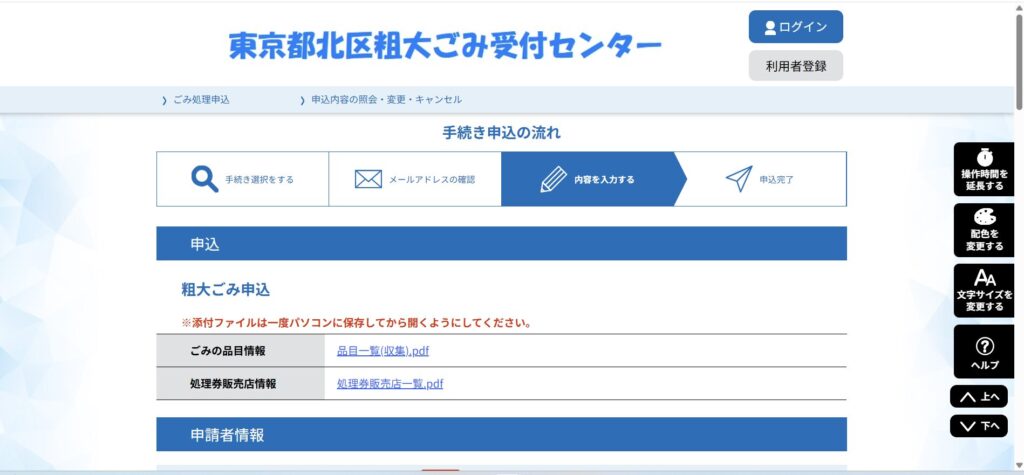Screen dimensions: 1024x475
Task: Select the 手続き選択をする step label
Action: 259,180
